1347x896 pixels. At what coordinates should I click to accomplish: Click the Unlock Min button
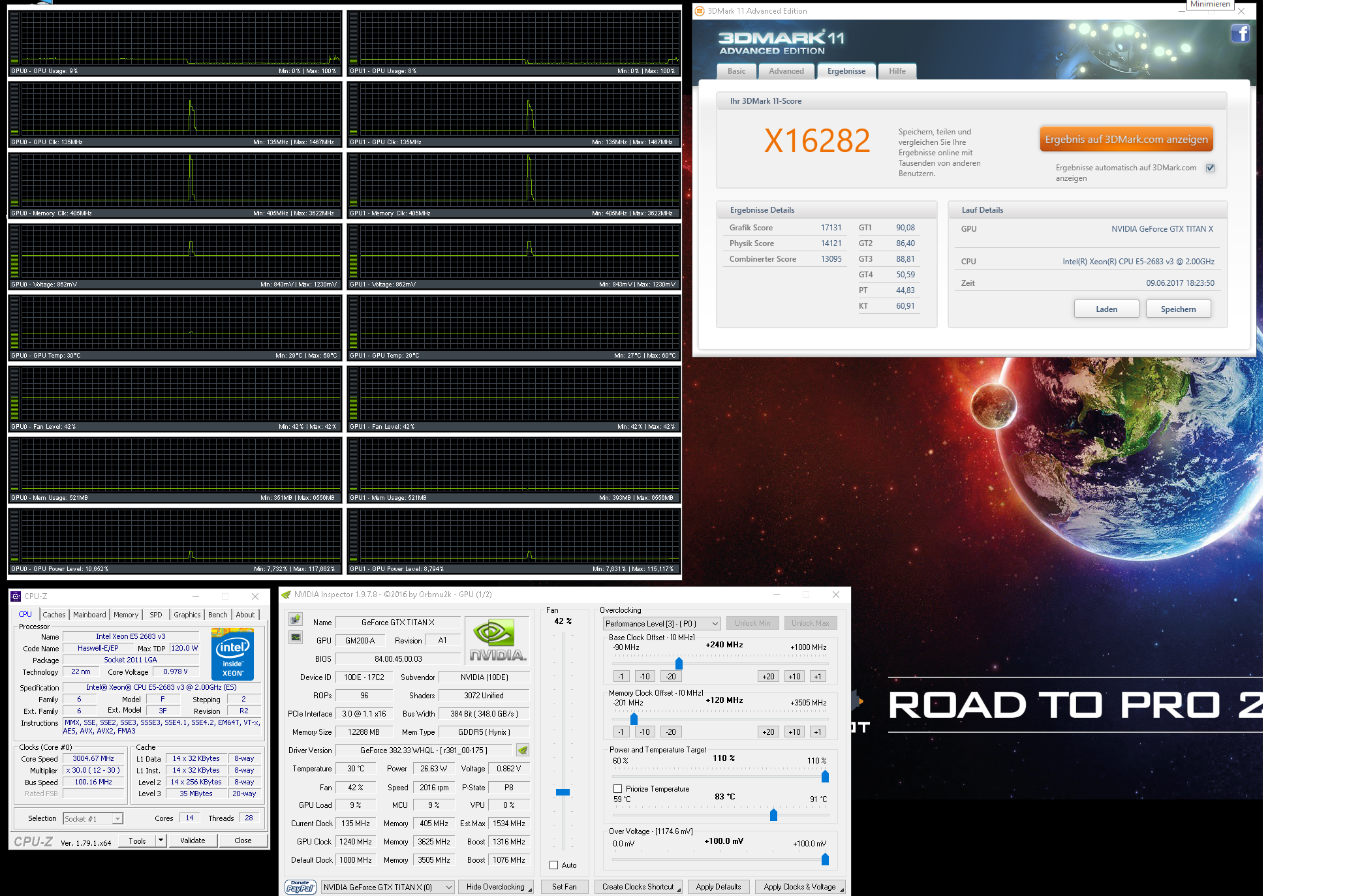[752, 623]
